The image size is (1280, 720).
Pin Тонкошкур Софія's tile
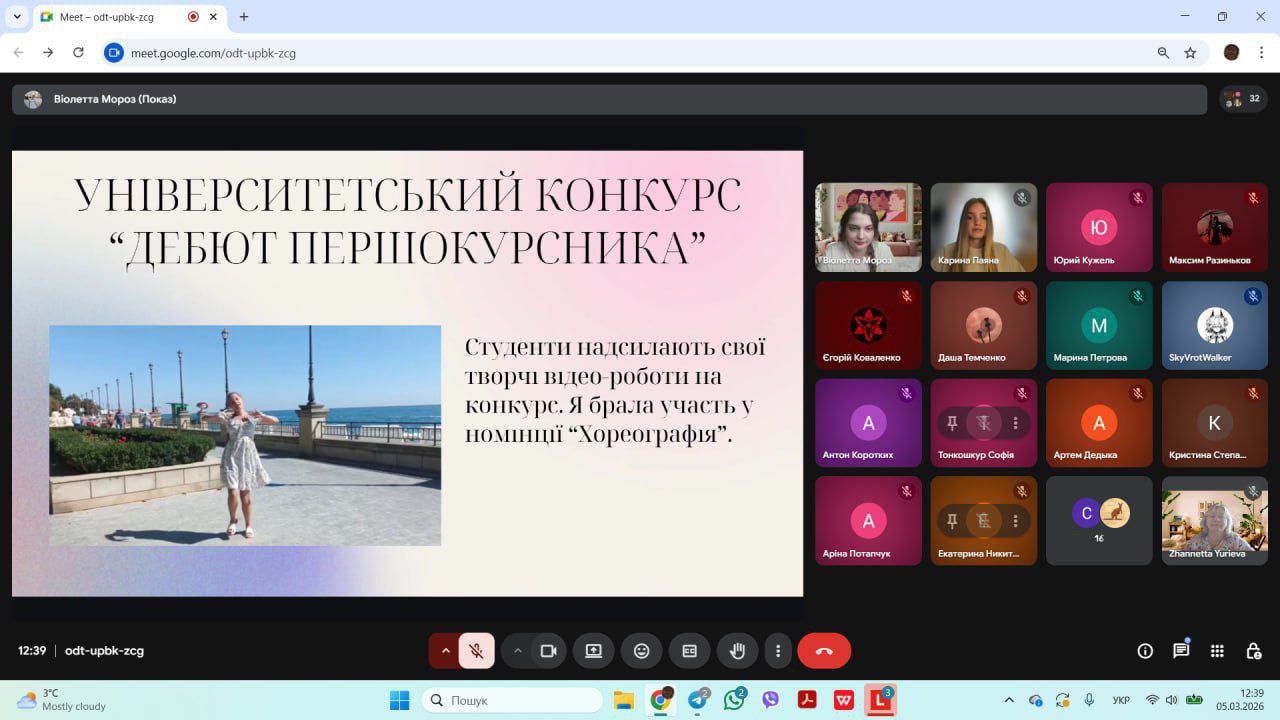click(x=952, y=423)
